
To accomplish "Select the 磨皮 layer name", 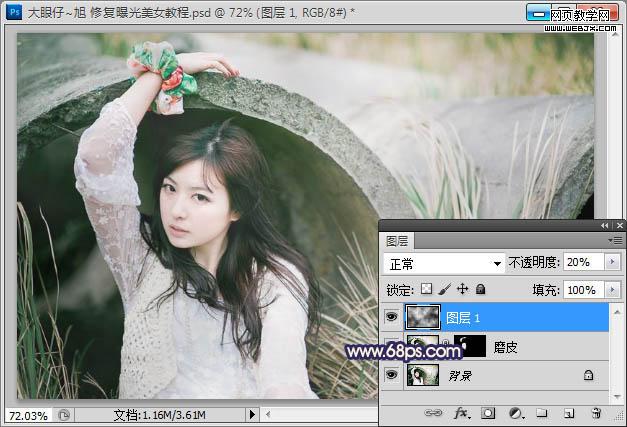I will pyautogui.click(x=505, y=347).
